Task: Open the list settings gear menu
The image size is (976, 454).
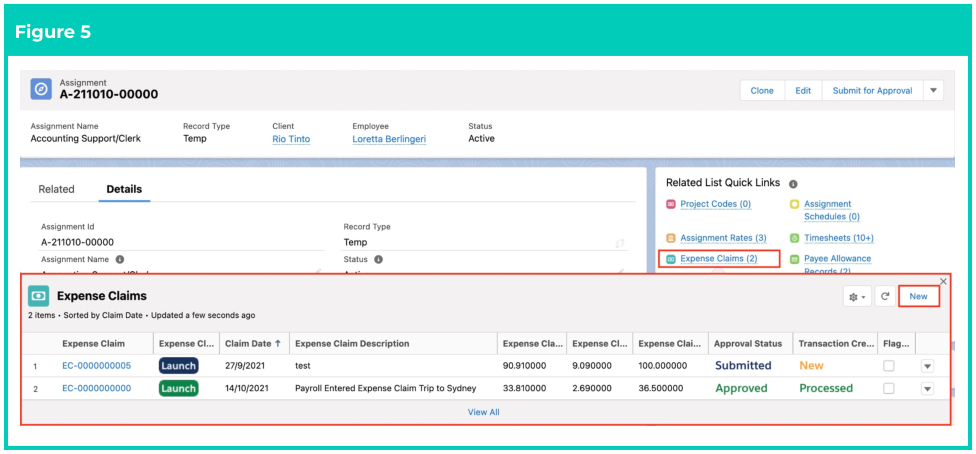Action: 857,297
